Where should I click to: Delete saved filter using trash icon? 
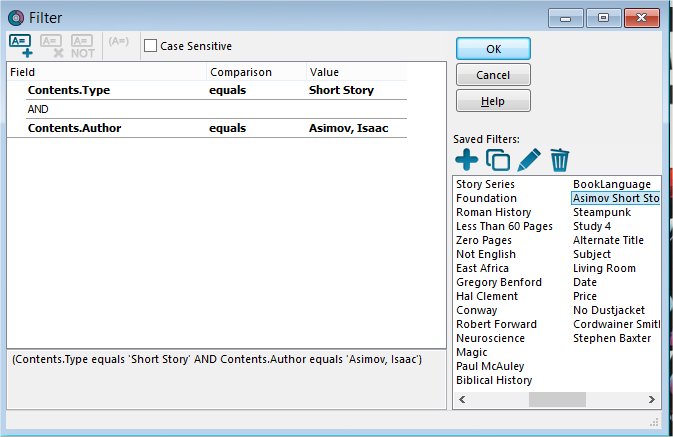click(x=560, y=158)
